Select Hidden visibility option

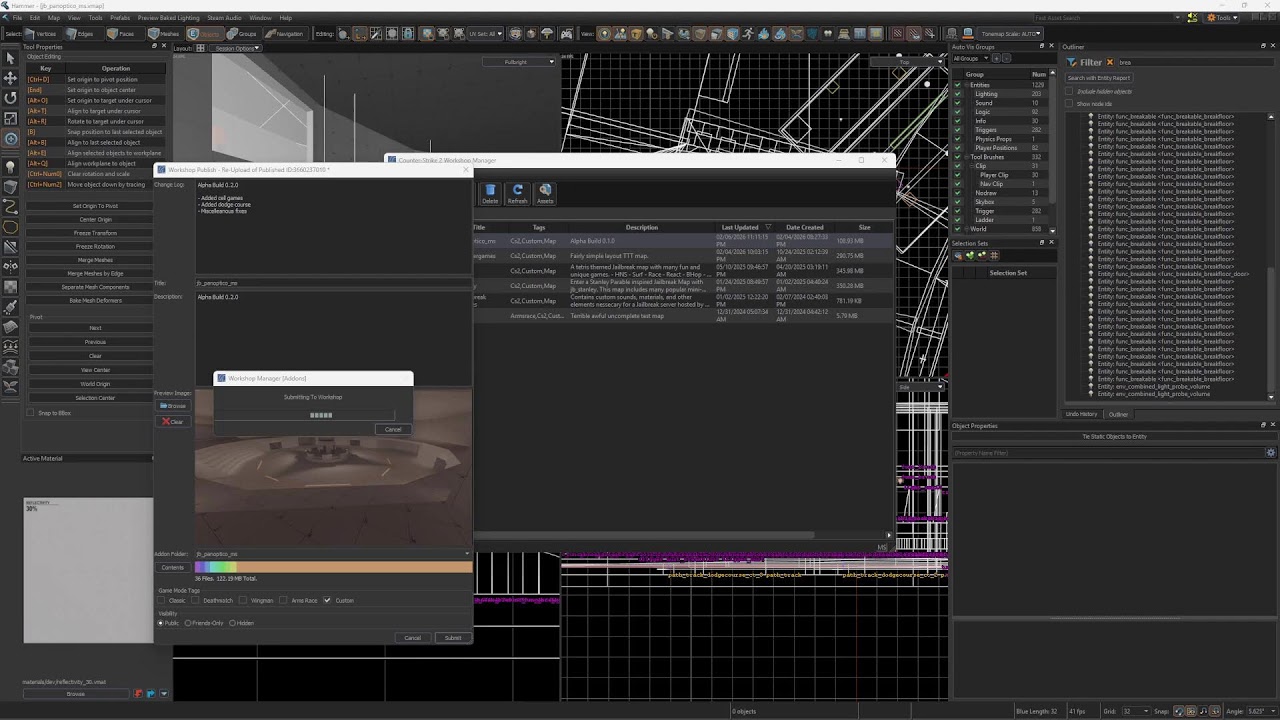coord(233,623)
